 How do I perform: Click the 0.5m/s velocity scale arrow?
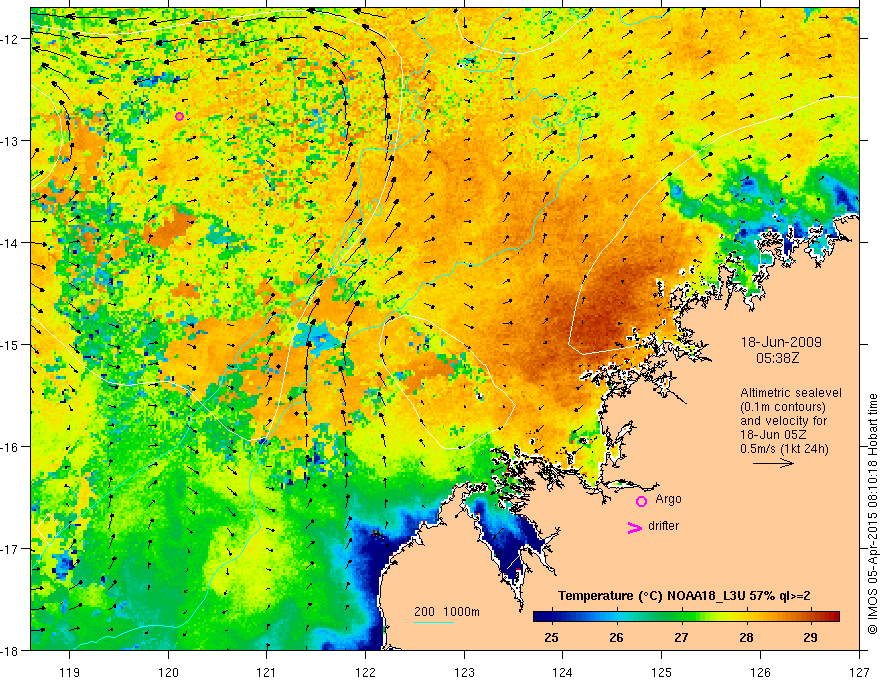(x=773, y=463)
